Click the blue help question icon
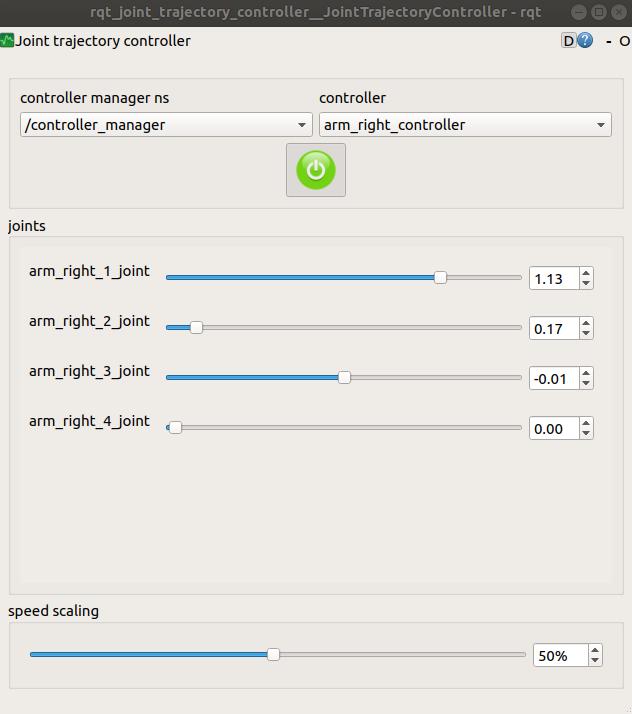Viewport: 632px width, 714px height. 585,41
